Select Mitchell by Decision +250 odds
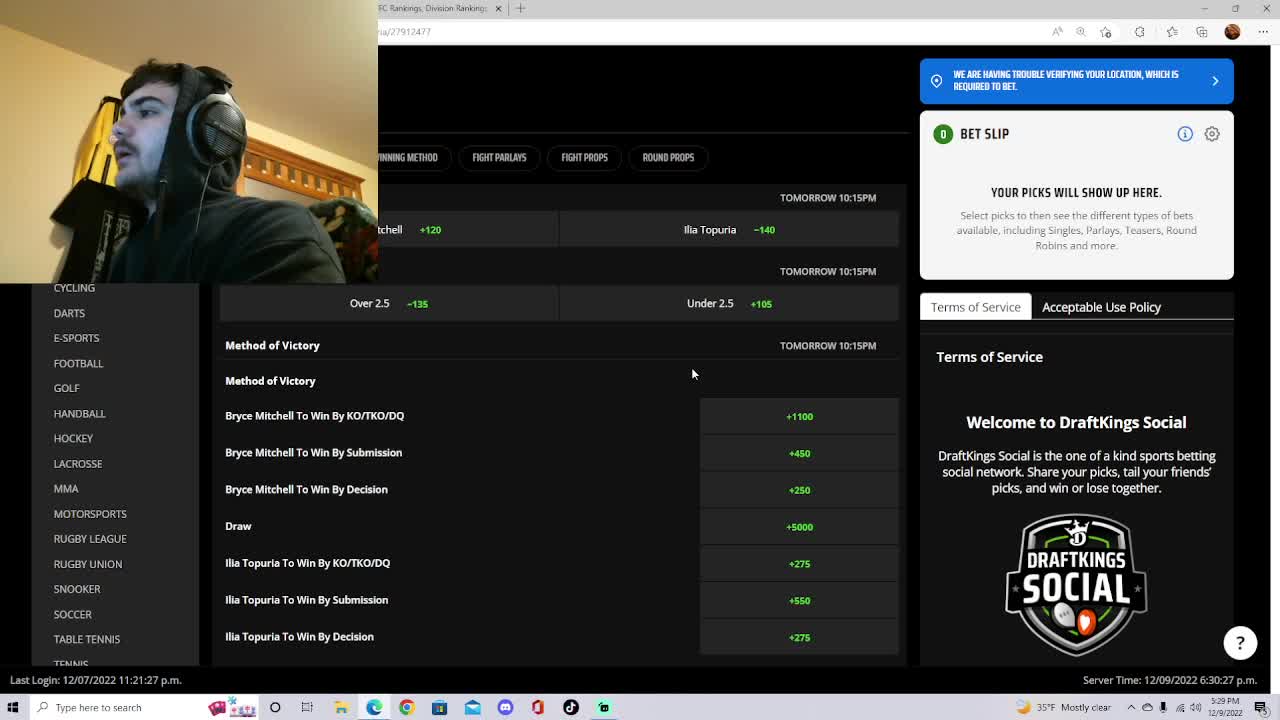1280x720 pixels. pos(799,490)
